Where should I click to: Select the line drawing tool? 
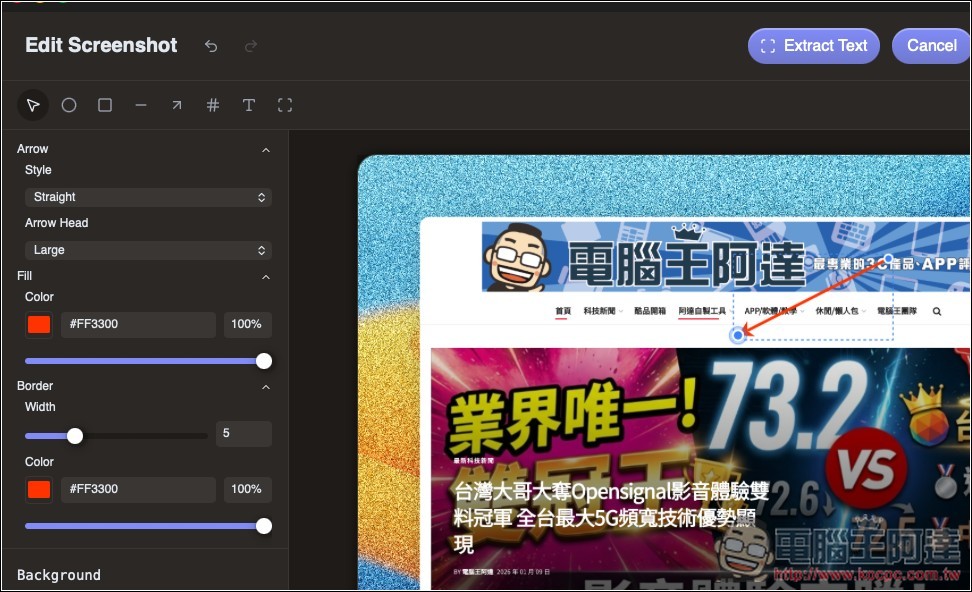140,105
